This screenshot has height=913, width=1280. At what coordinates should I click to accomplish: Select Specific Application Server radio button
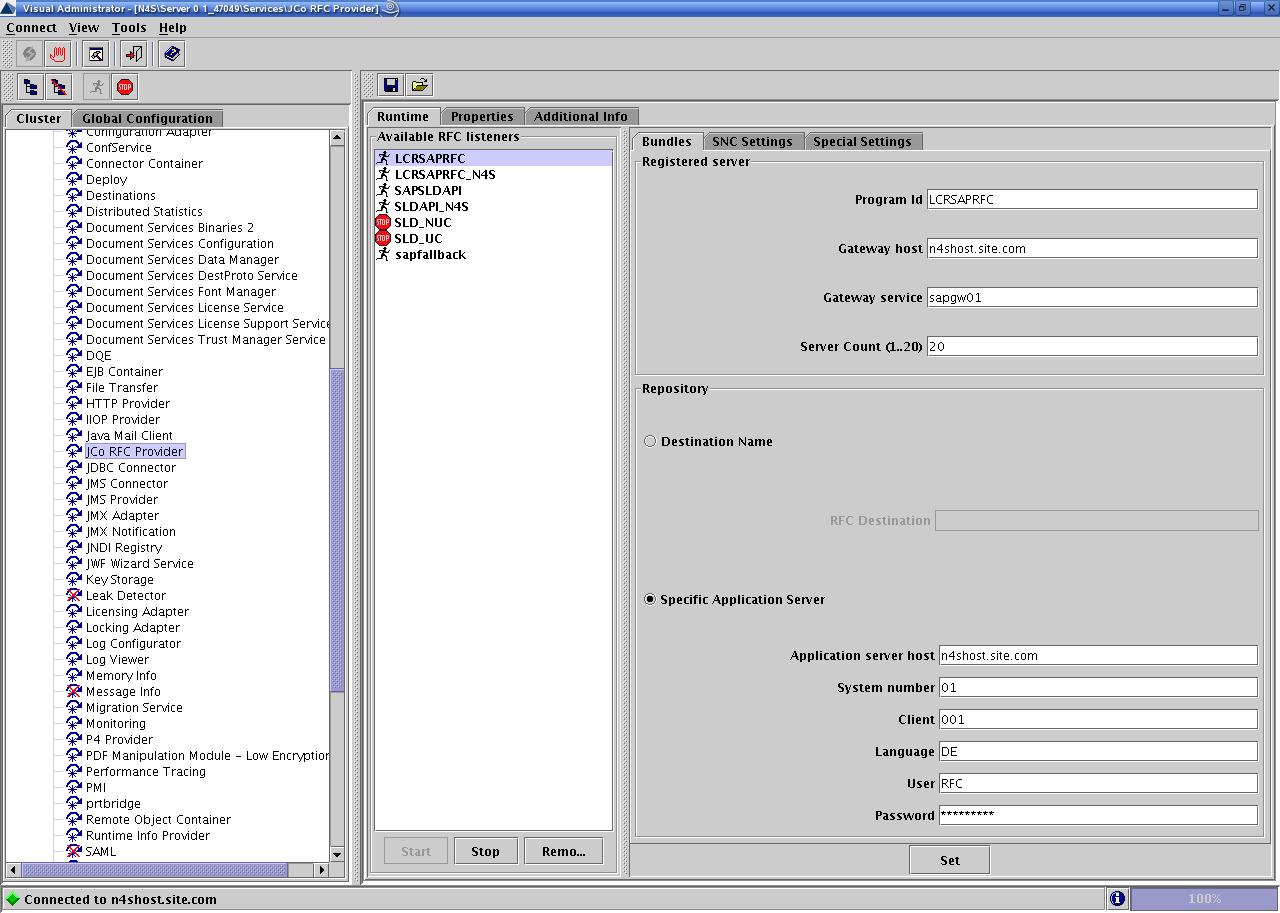tap(650, 599)
